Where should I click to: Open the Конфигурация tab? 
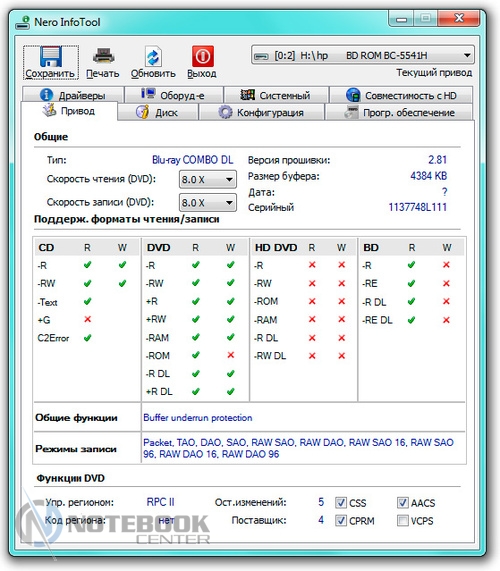261,112
